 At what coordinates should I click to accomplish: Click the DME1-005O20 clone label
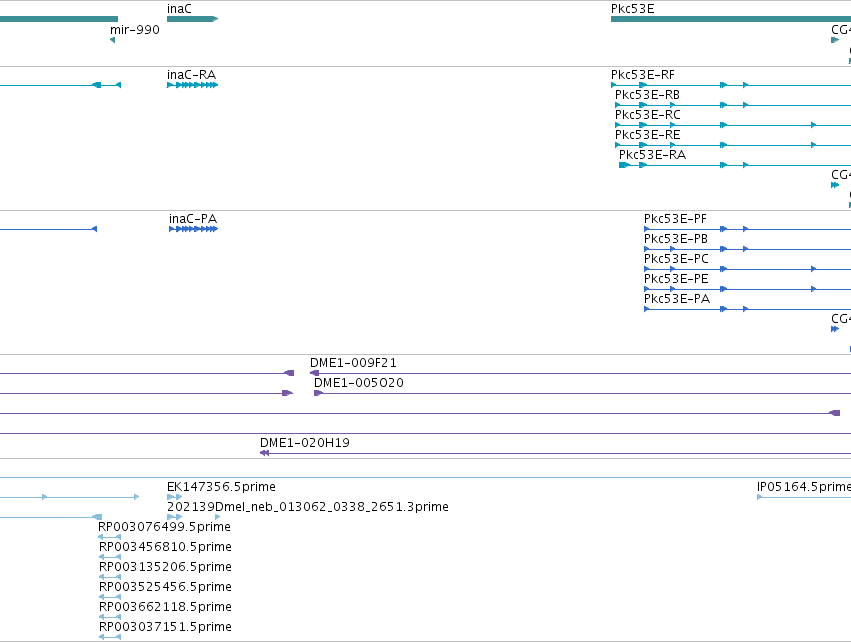[359, 383]
